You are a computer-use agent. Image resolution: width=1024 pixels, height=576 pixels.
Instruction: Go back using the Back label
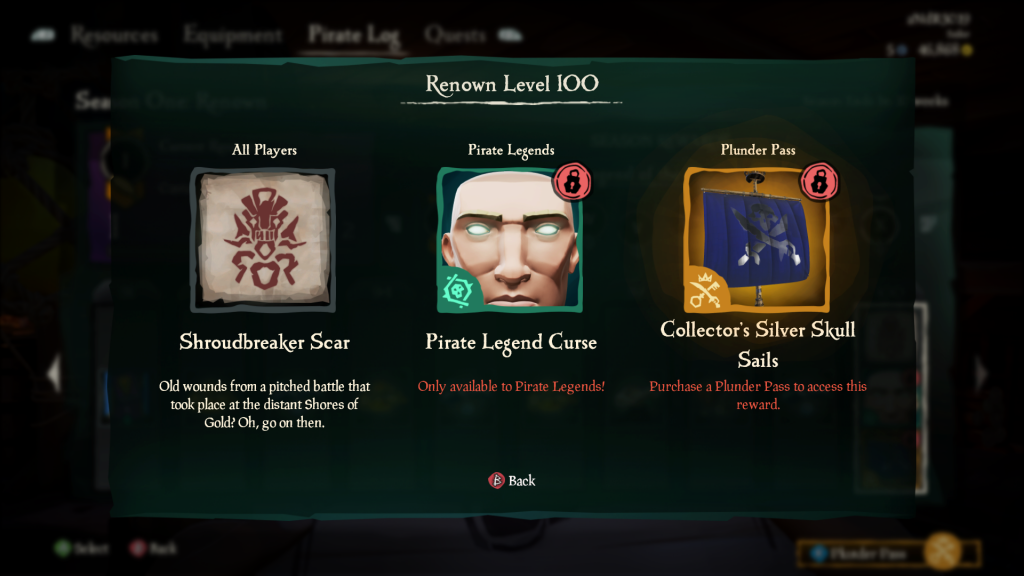pos(522,481)
